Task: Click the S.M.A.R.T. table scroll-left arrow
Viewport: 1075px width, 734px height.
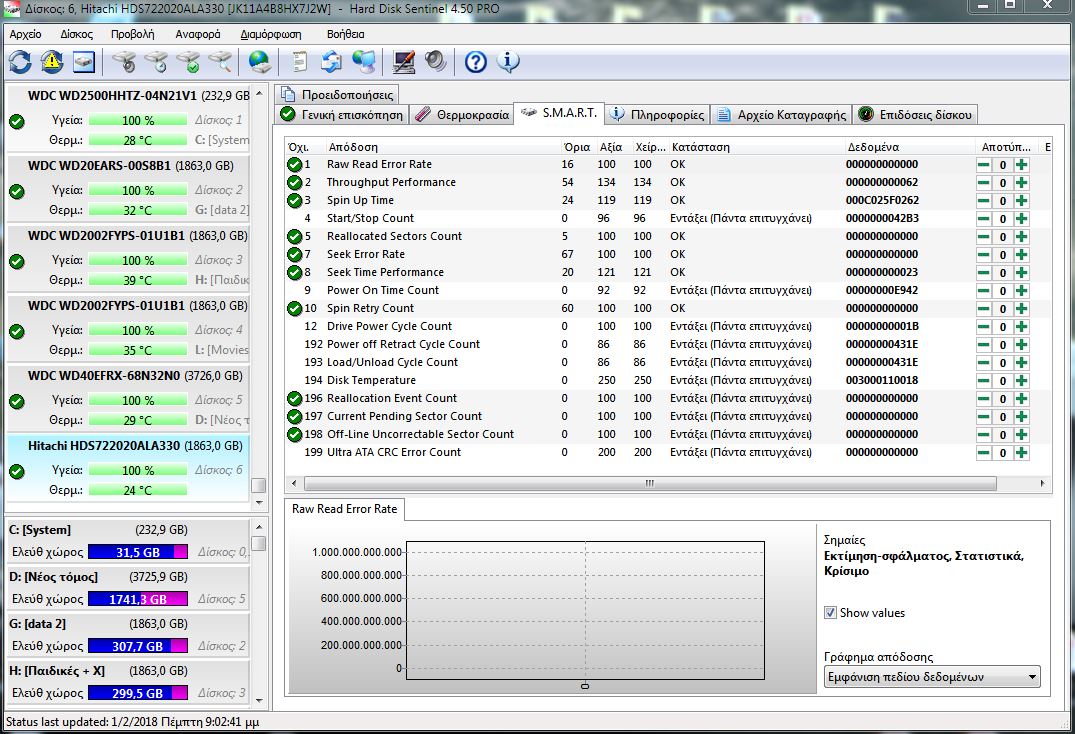Action: (x=294, y=484)
